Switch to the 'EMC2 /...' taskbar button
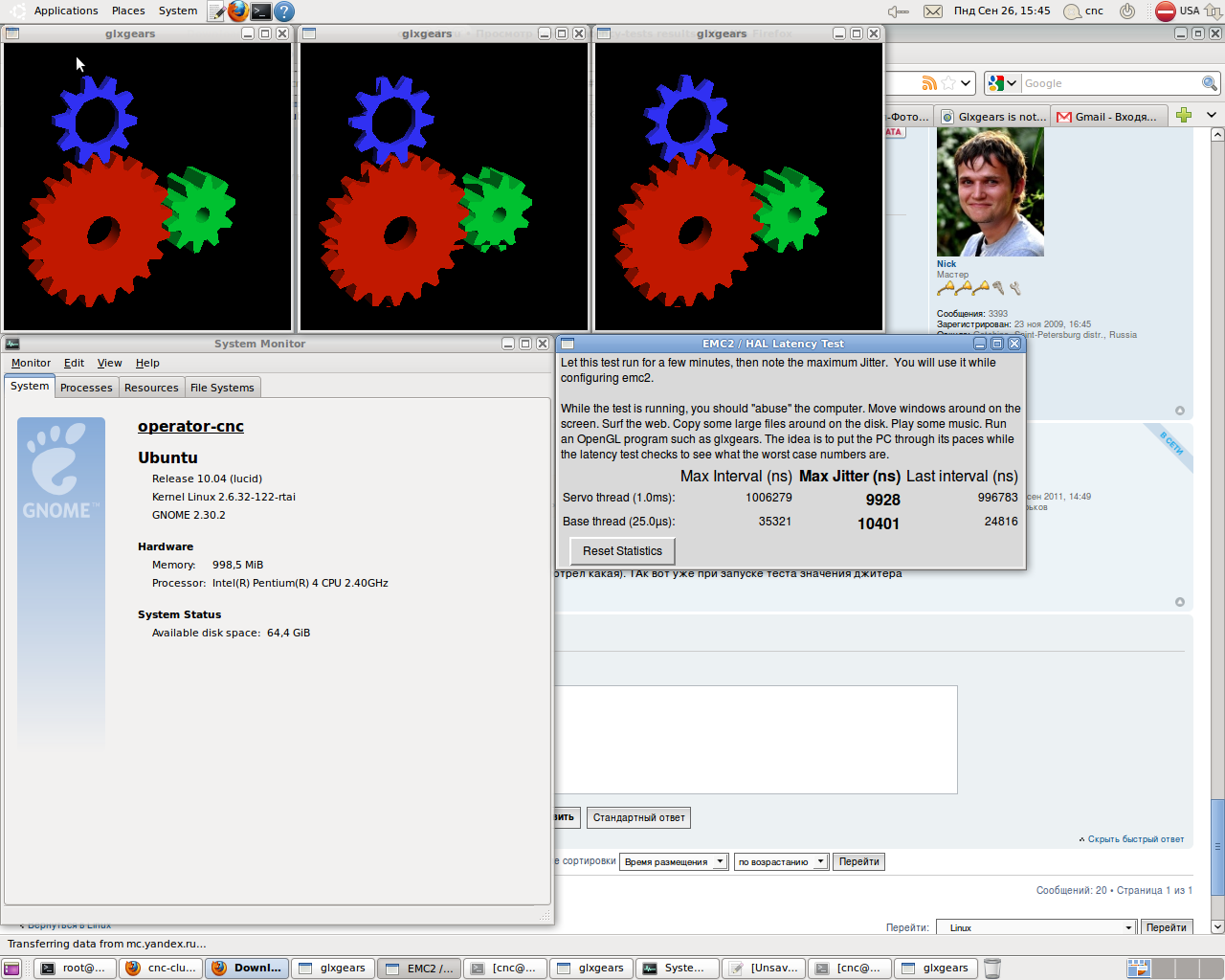Screen dimensions: 1225x980 (x=419, y=969)
